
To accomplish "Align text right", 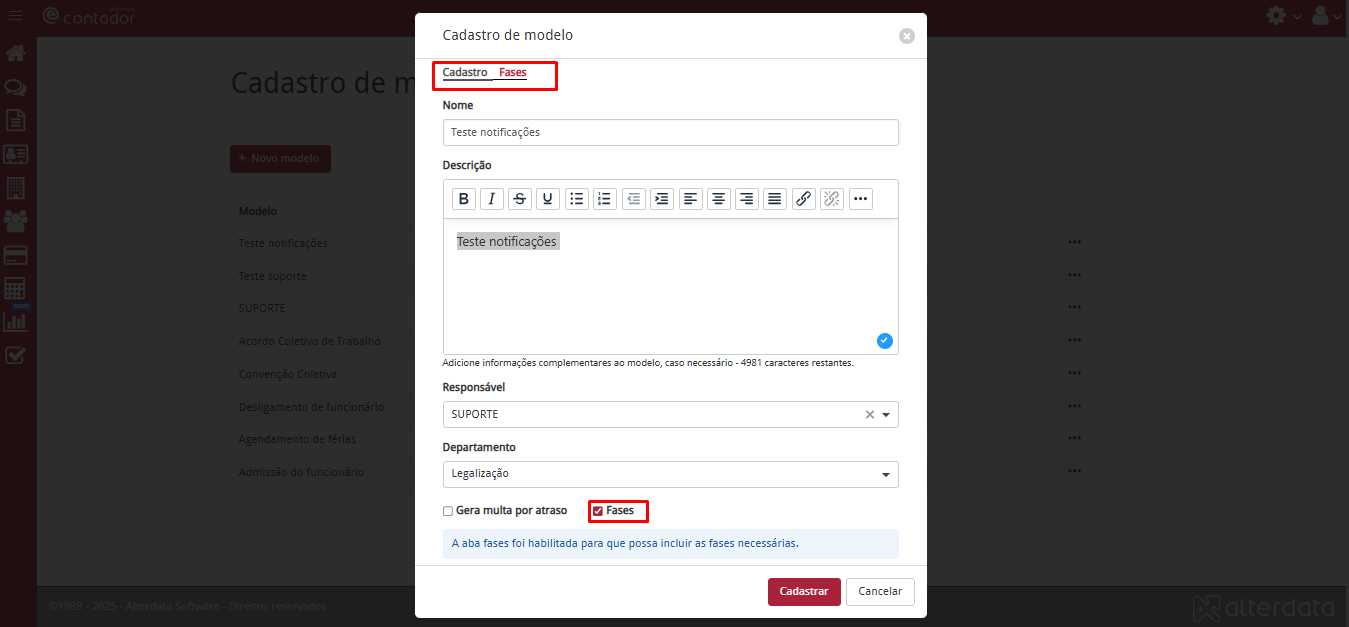I will [746, 199].
